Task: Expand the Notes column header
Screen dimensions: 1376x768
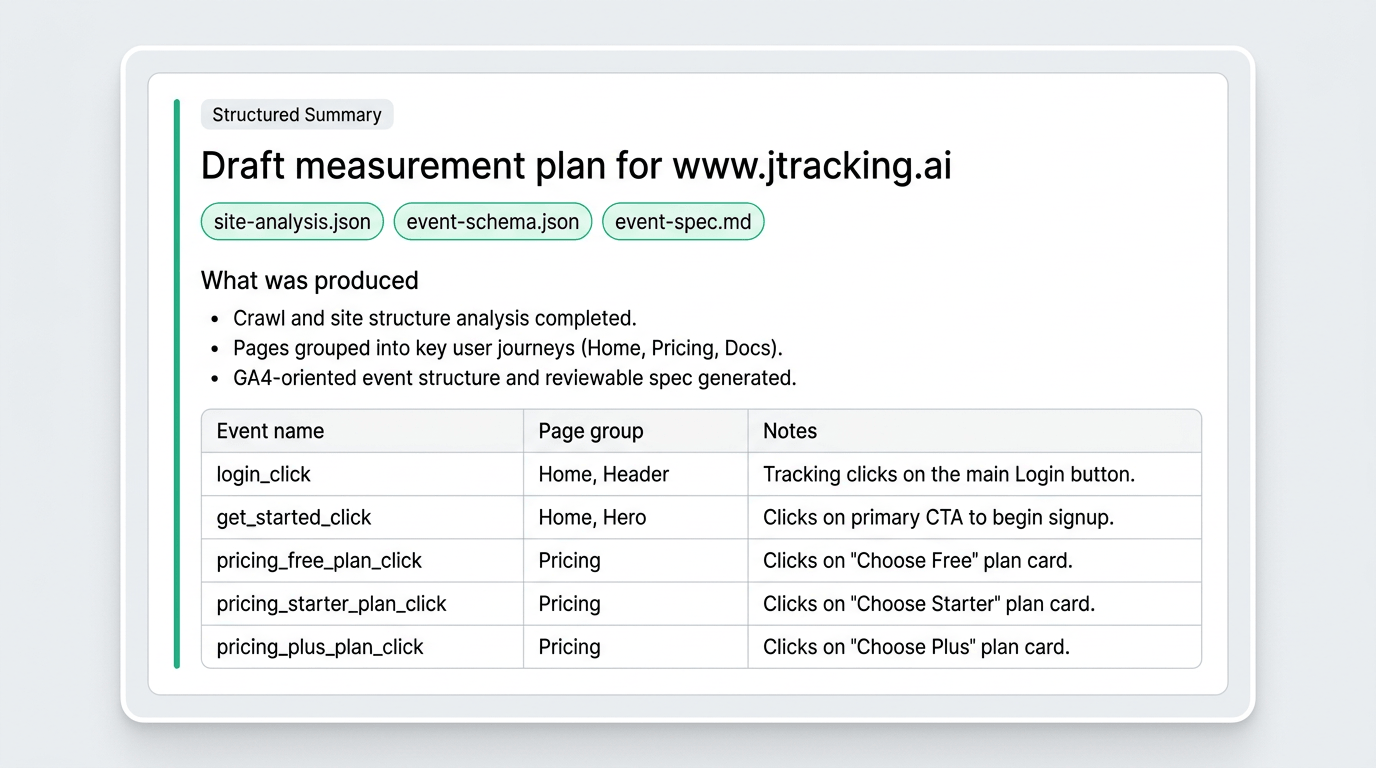Action: (789, 431)
